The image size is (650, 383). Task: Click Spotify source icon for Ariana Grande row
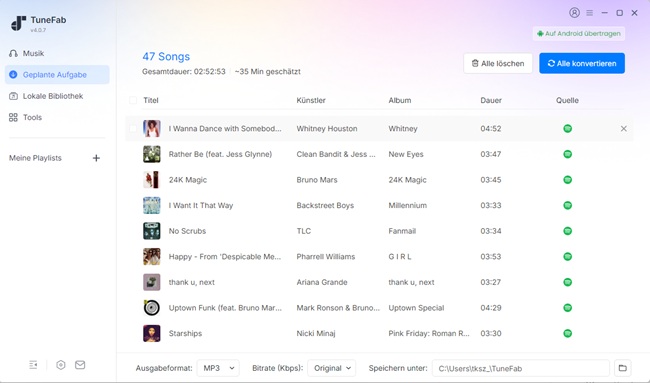[x=568, y=282]
